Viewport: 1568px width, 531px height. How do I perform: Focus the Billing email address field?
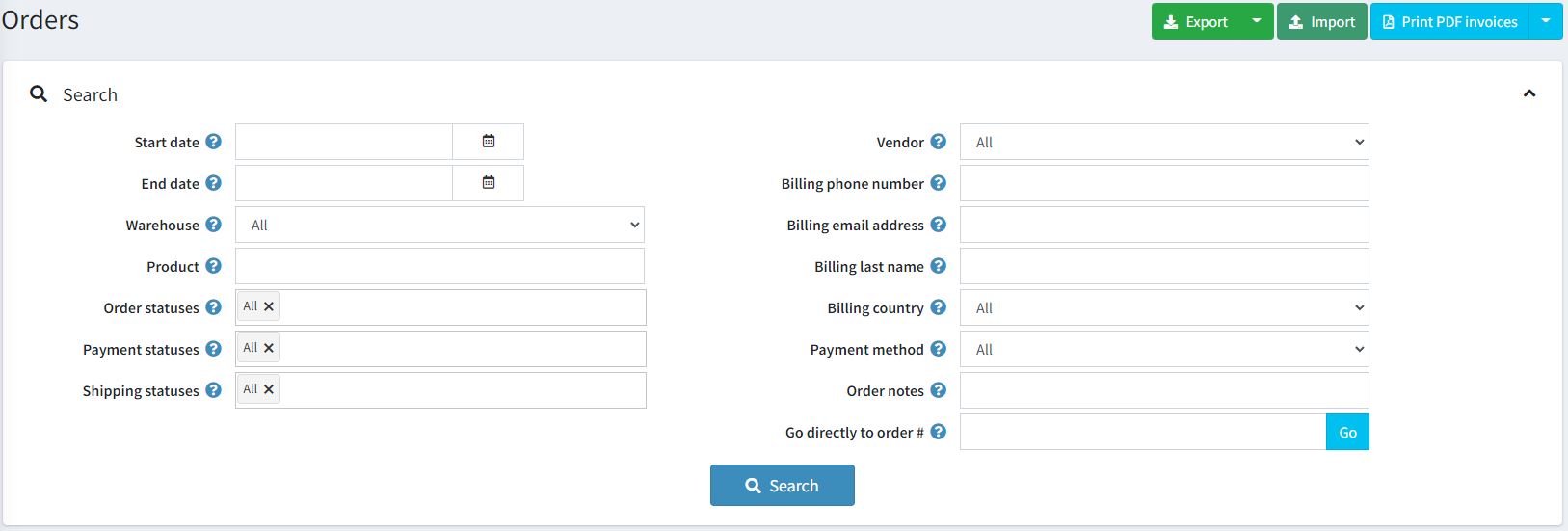tap(1164, 225)
